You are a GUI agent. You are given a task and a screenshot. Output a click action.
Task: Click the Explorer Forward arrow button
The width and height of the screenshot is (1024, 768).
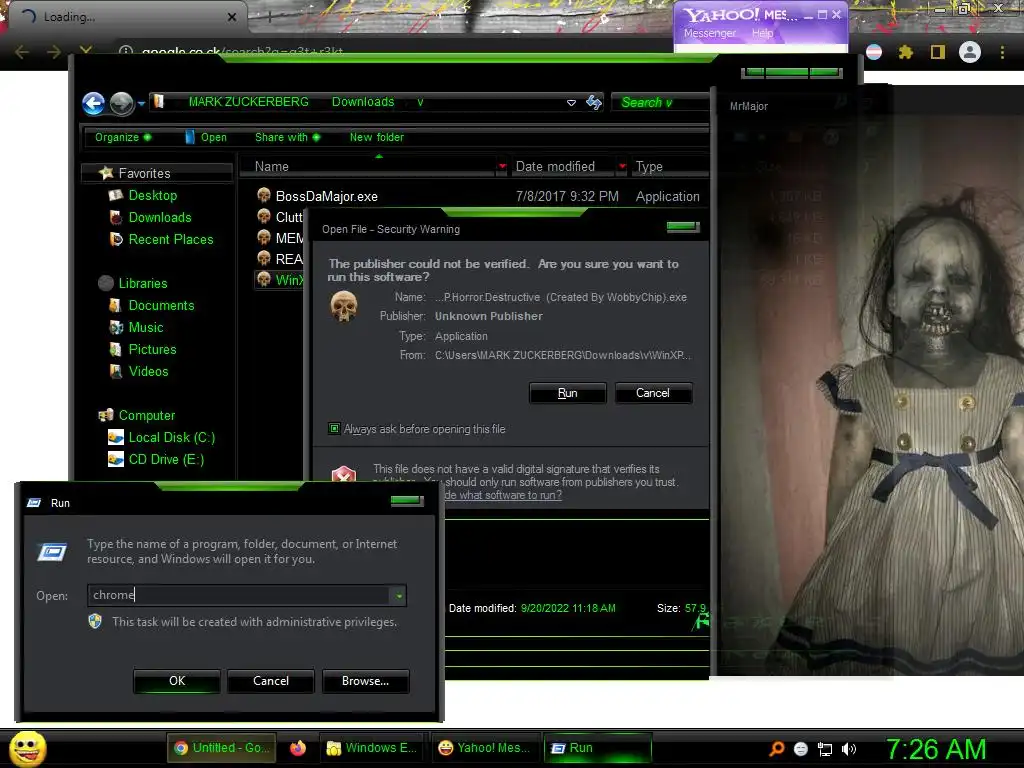click(121, 103)
